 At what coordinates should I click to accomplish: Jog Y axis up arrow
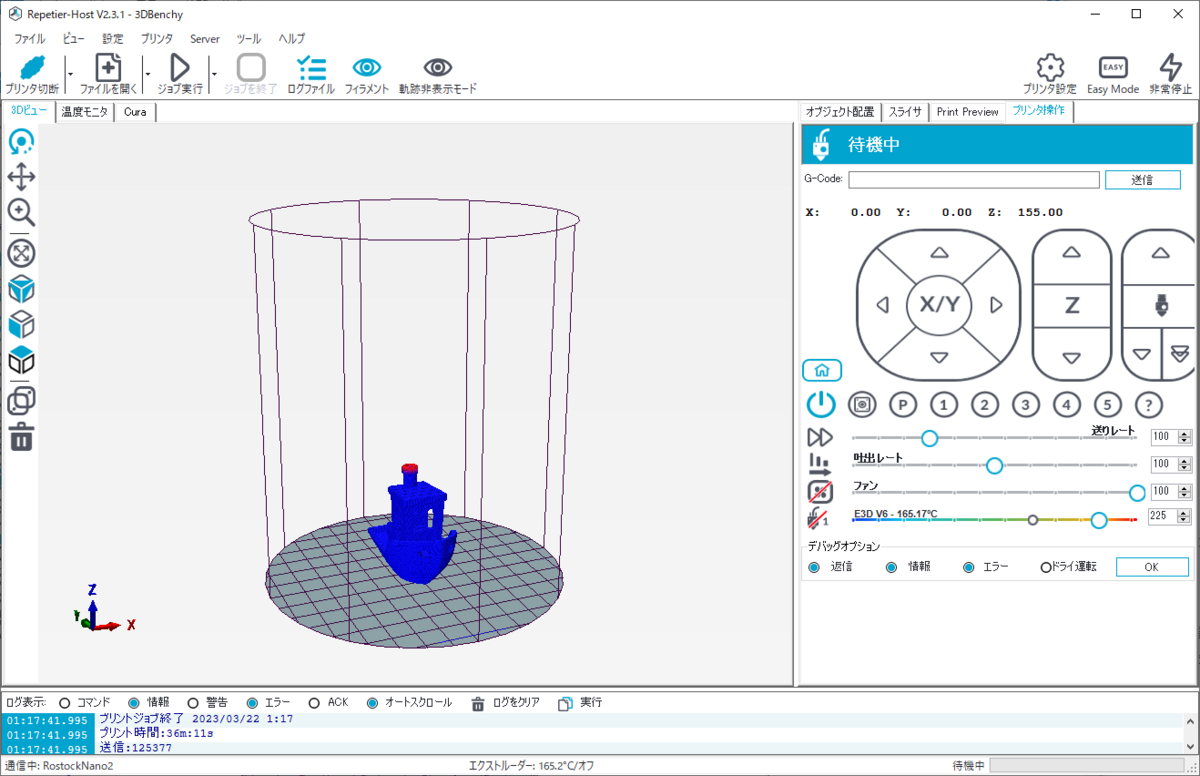coord(938,253)
